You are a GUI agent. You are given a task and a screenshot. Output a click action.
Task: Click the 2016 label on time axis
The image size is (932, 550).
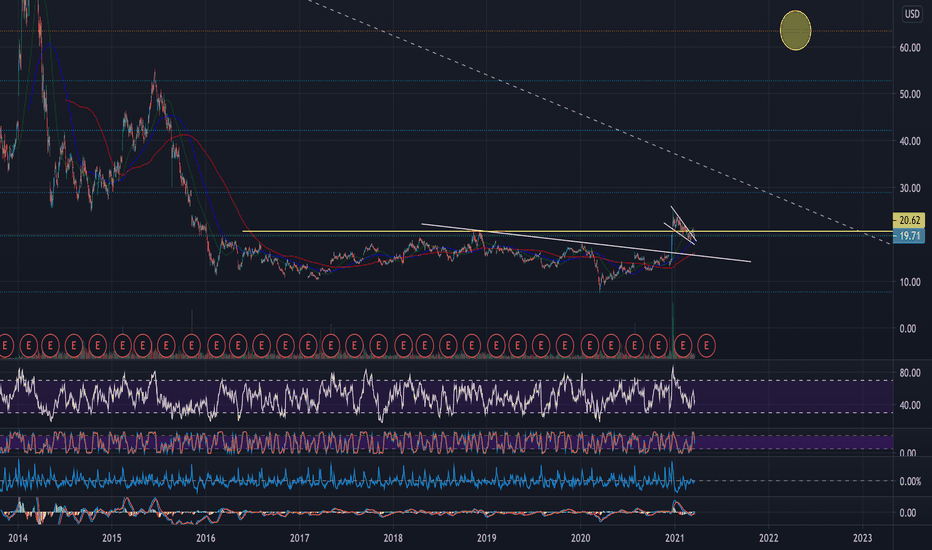[206, 538]
